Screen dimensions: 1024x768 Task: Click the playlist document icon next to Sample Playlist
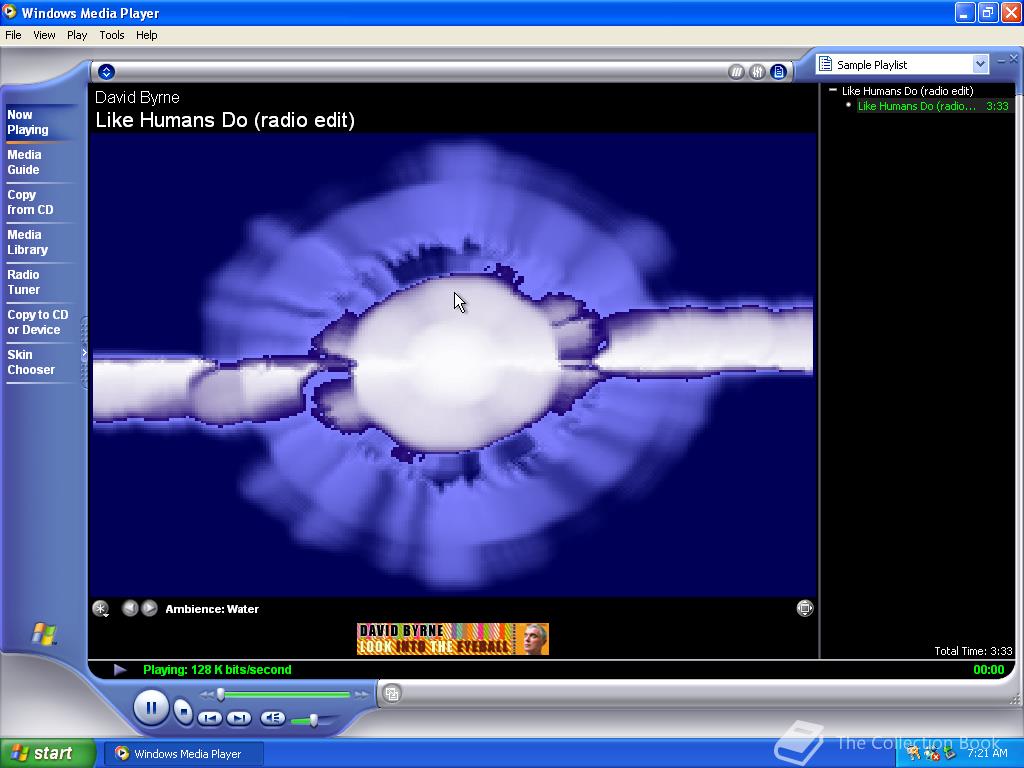pos(825,64)
